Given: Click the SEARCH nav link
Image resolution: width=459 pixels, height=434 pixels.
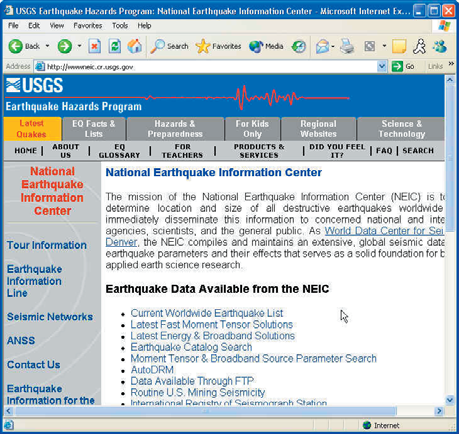Looking at the screenshot, I should [418, 151].
